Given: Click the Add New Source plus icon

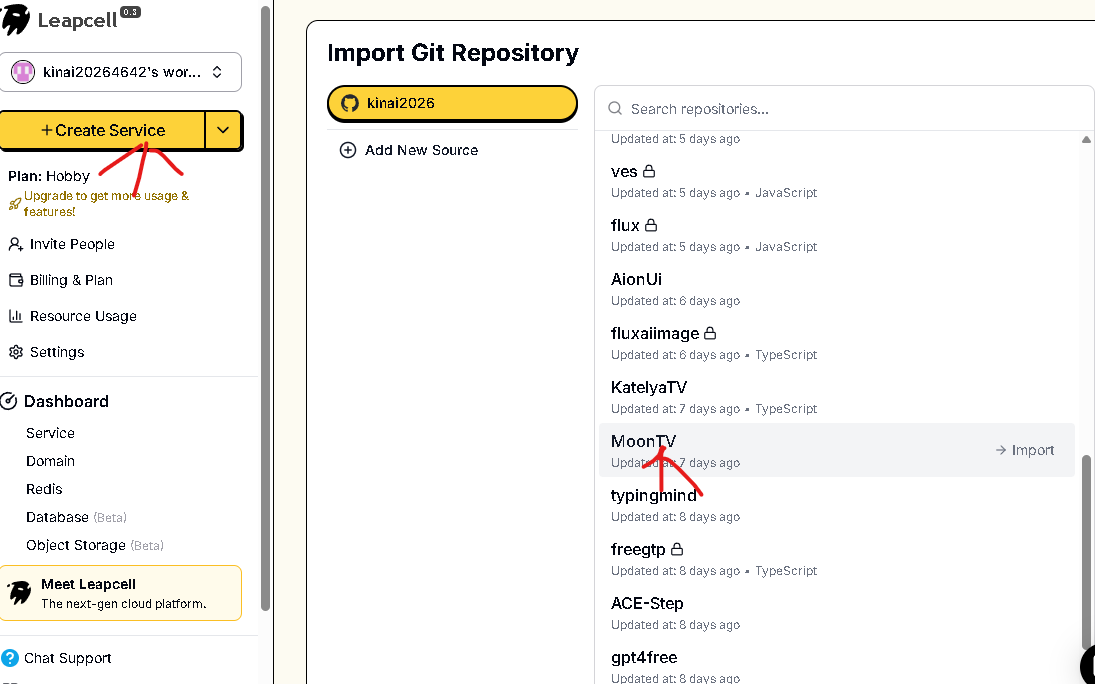Looking at the screenshot, I should point(348,150).
